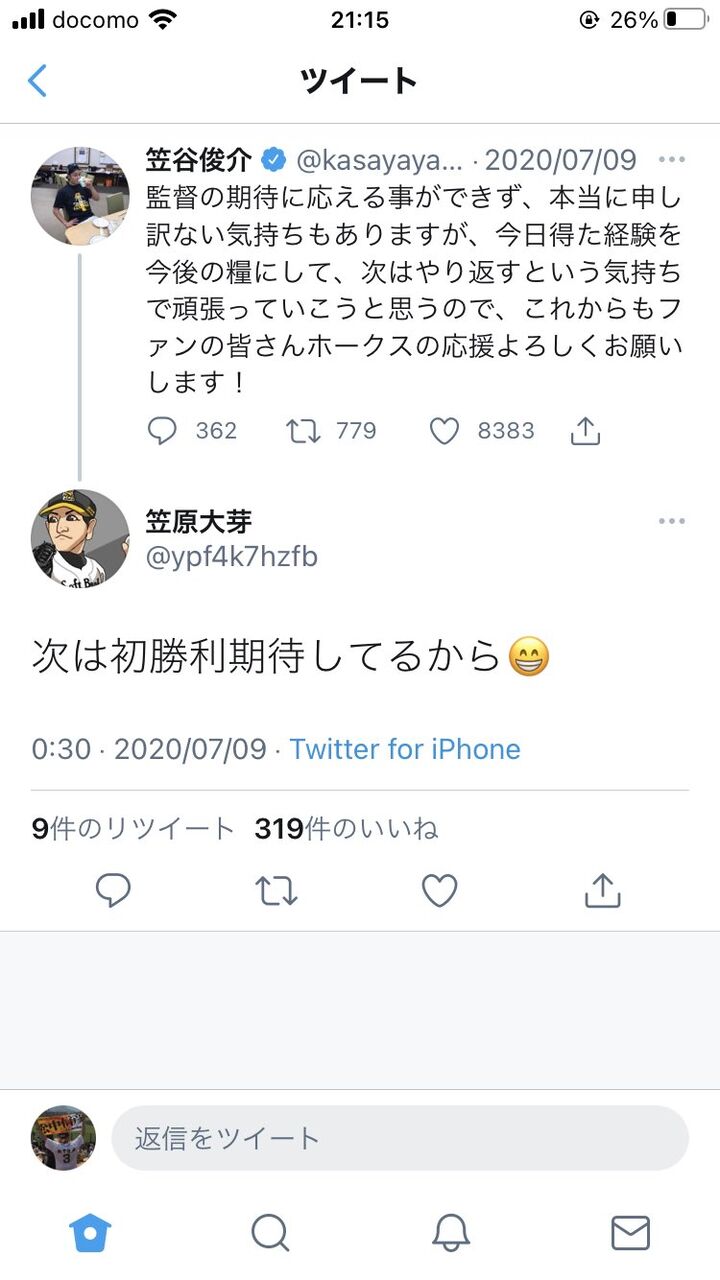
Task: View the 319件のいいね list
Action: click(346, 828)
